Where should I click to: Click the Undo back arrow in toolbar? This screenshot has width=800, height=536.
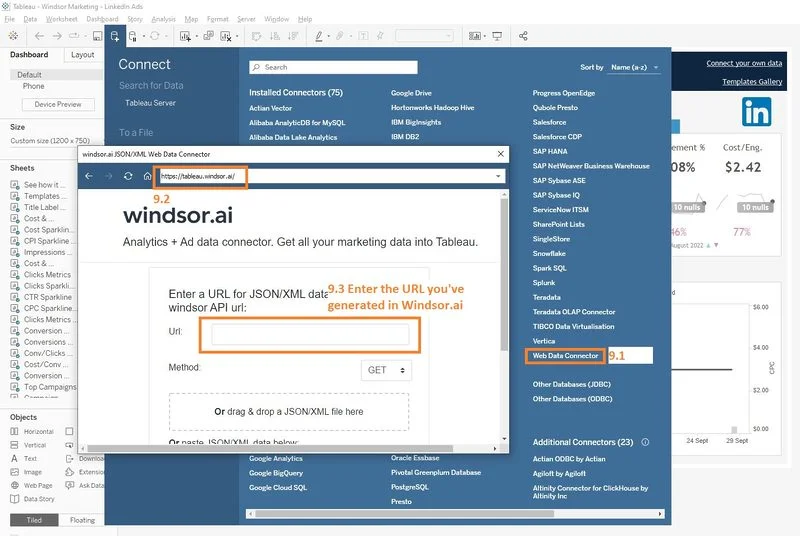tap(39, 36)
